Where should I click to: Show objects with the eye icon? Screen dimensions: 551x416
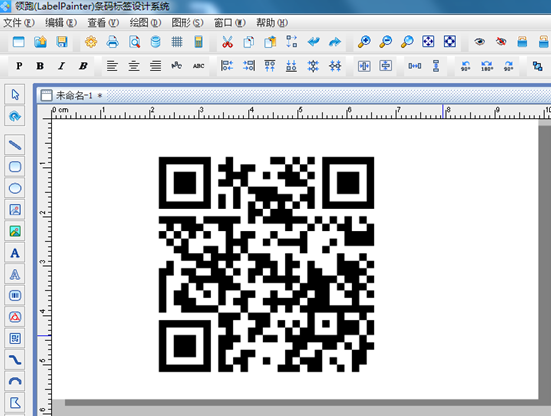coord(479,42)
